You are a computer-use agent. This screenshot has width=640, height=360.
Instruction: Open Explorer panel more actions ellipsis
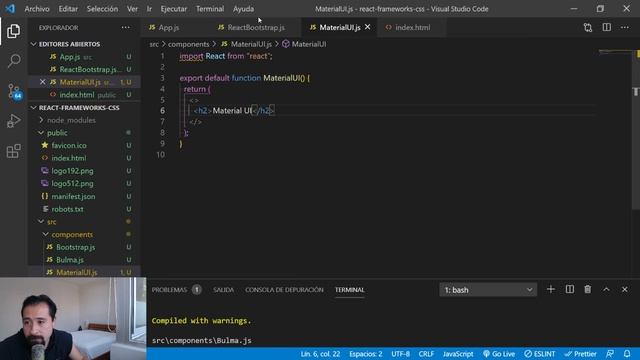(126, 27)
